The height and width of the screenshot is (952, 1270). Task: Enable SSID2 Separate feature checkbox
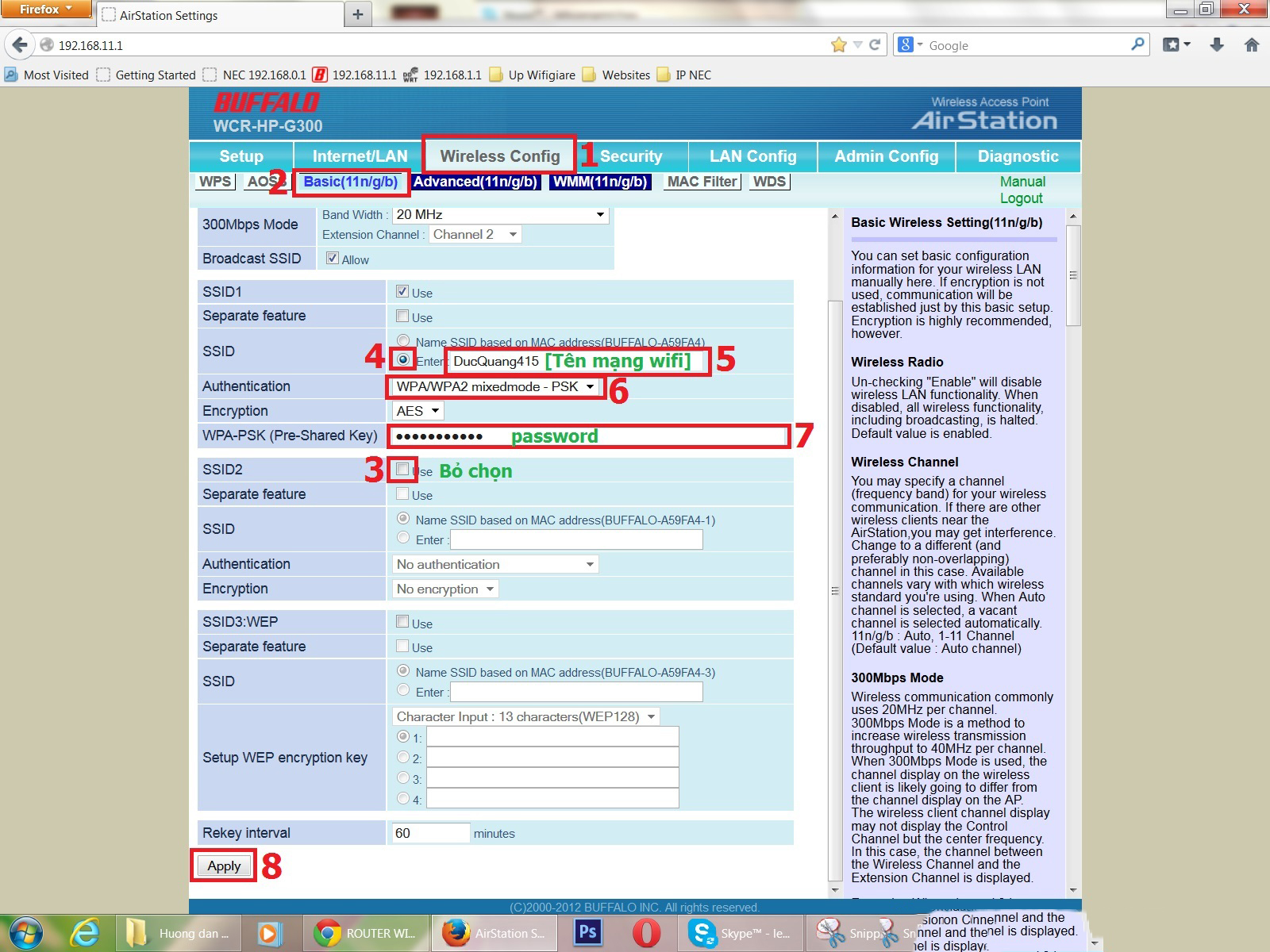[402, 493]
